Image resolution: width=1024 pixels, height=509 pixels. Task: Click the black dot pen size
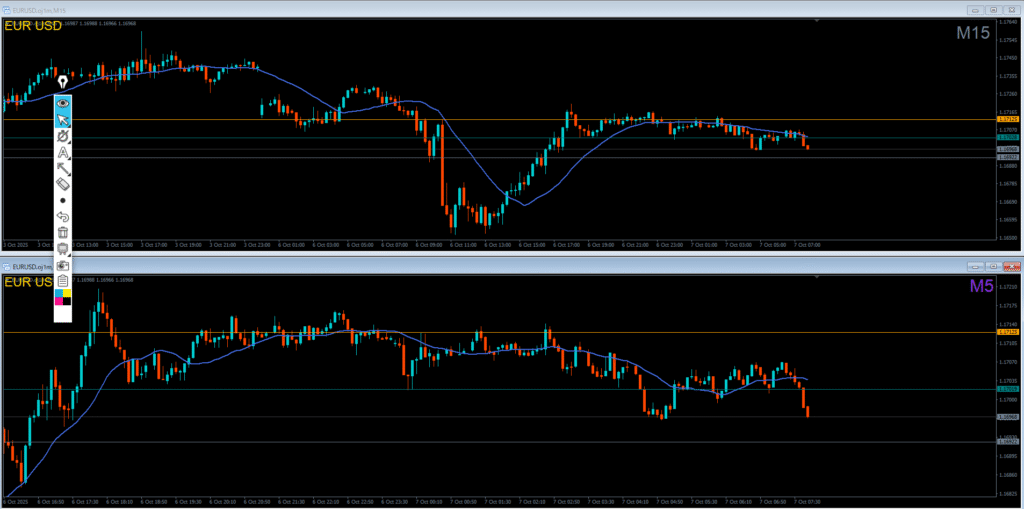(63, 200)
